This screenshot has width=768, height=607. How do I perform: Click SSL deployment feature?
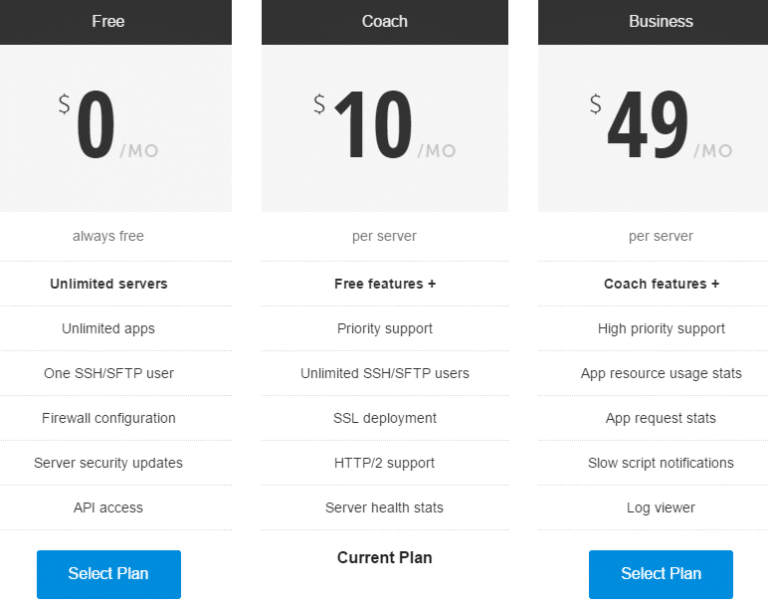coord(384,418)
